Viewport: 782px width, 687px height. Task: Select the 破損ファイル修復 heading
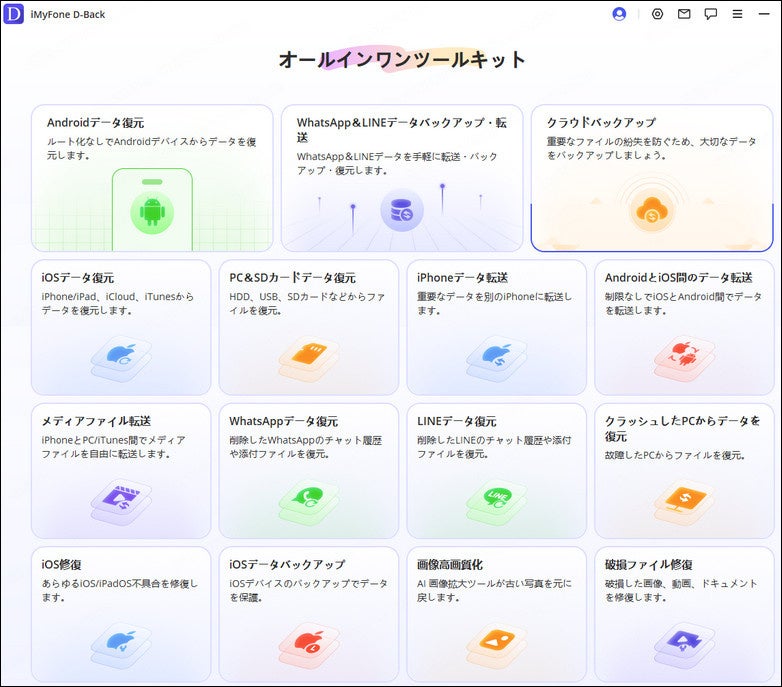tap(648, 565)
